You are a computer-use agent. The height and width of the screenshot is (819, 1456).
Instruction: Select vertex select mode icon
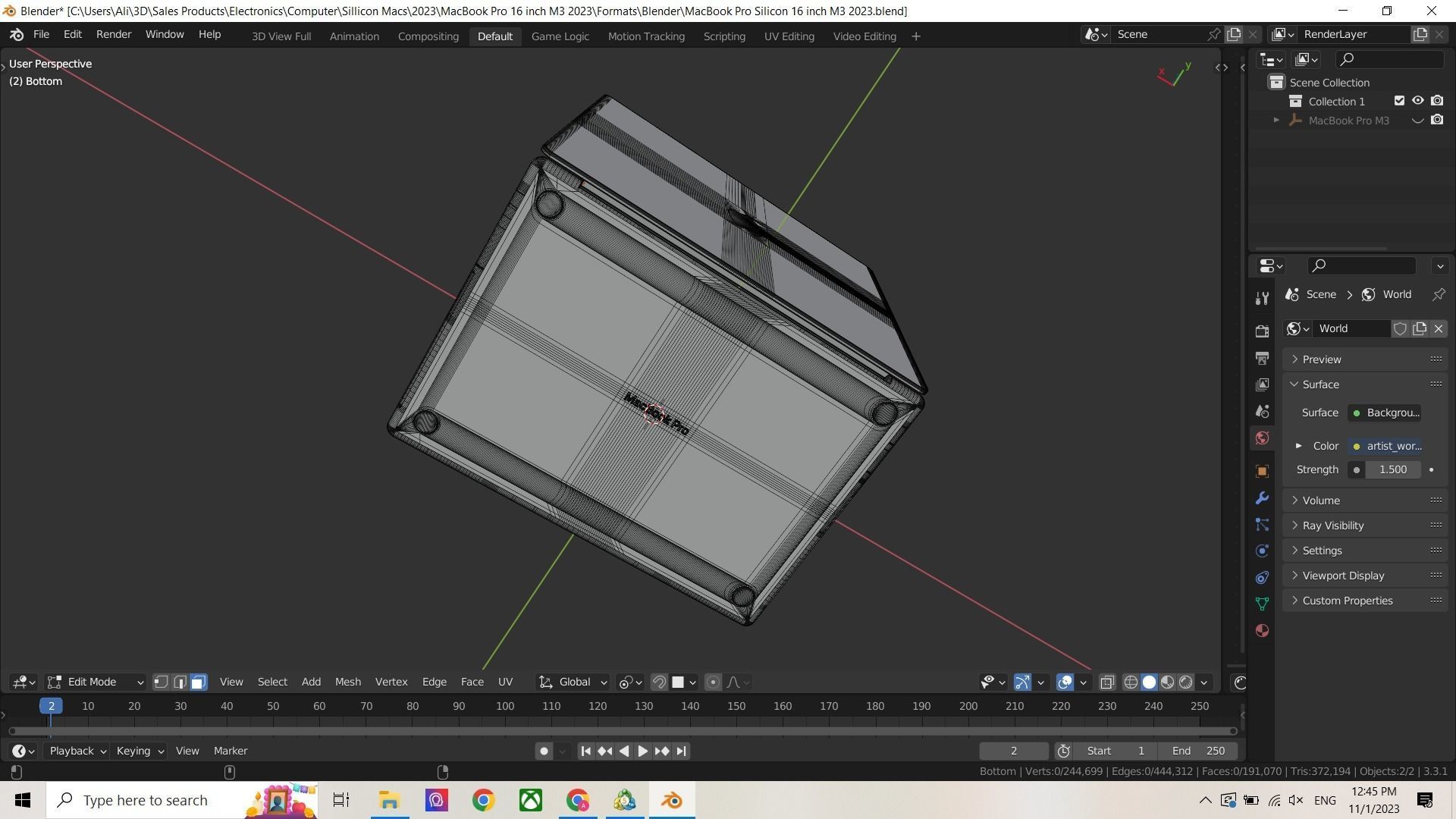[x=161, y=682]
